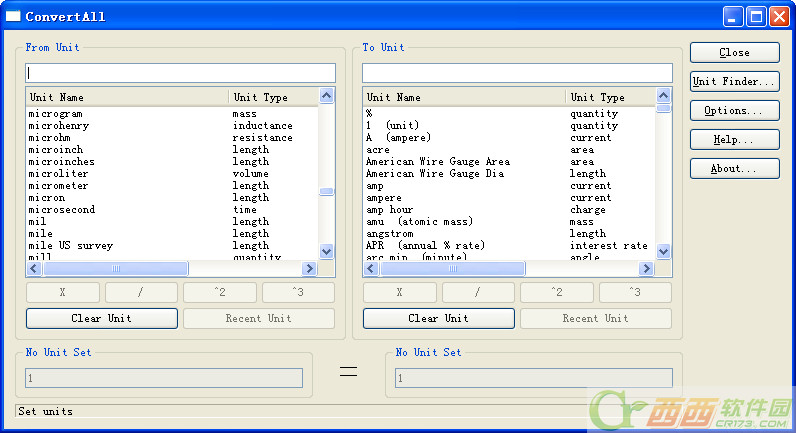
Task: Click the From Unit text input field
Action: tap(180, 73)
